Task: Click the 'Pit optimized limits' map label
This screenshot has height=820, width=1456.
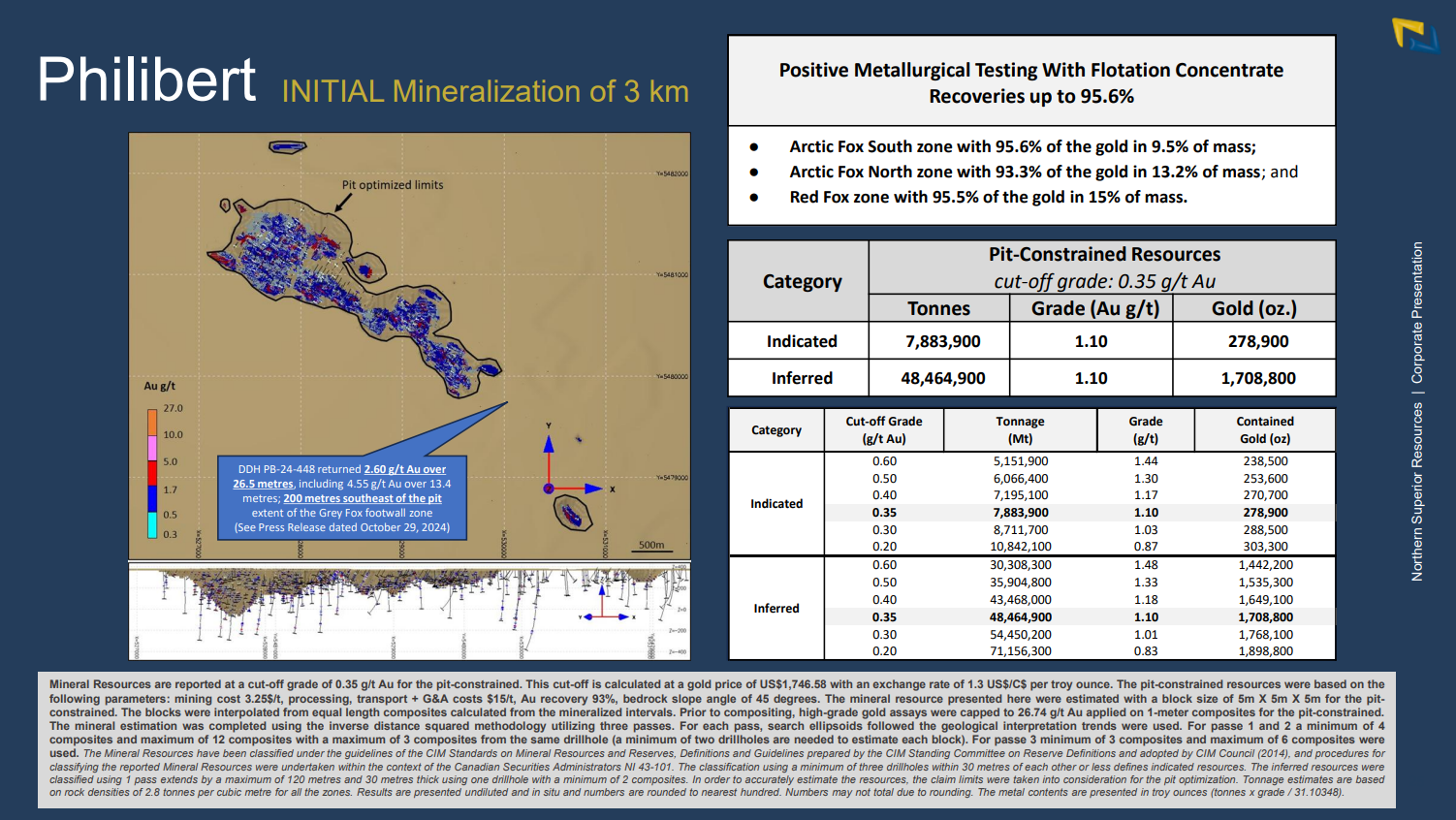Action: click(x=393, y=185)
